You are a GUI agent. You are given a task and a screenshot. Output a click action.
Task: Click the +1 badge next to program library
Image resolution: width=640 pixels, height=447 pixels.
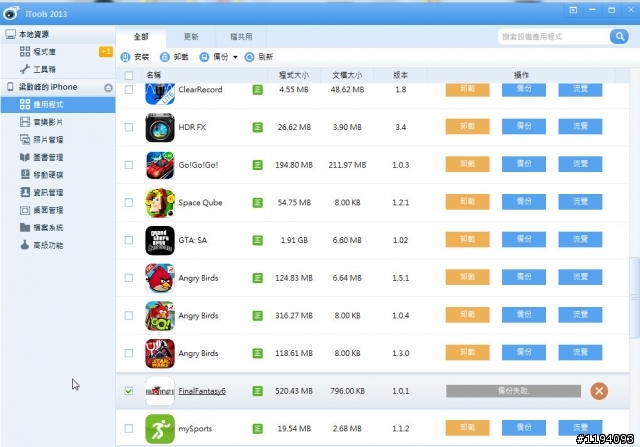coord(106,52)
